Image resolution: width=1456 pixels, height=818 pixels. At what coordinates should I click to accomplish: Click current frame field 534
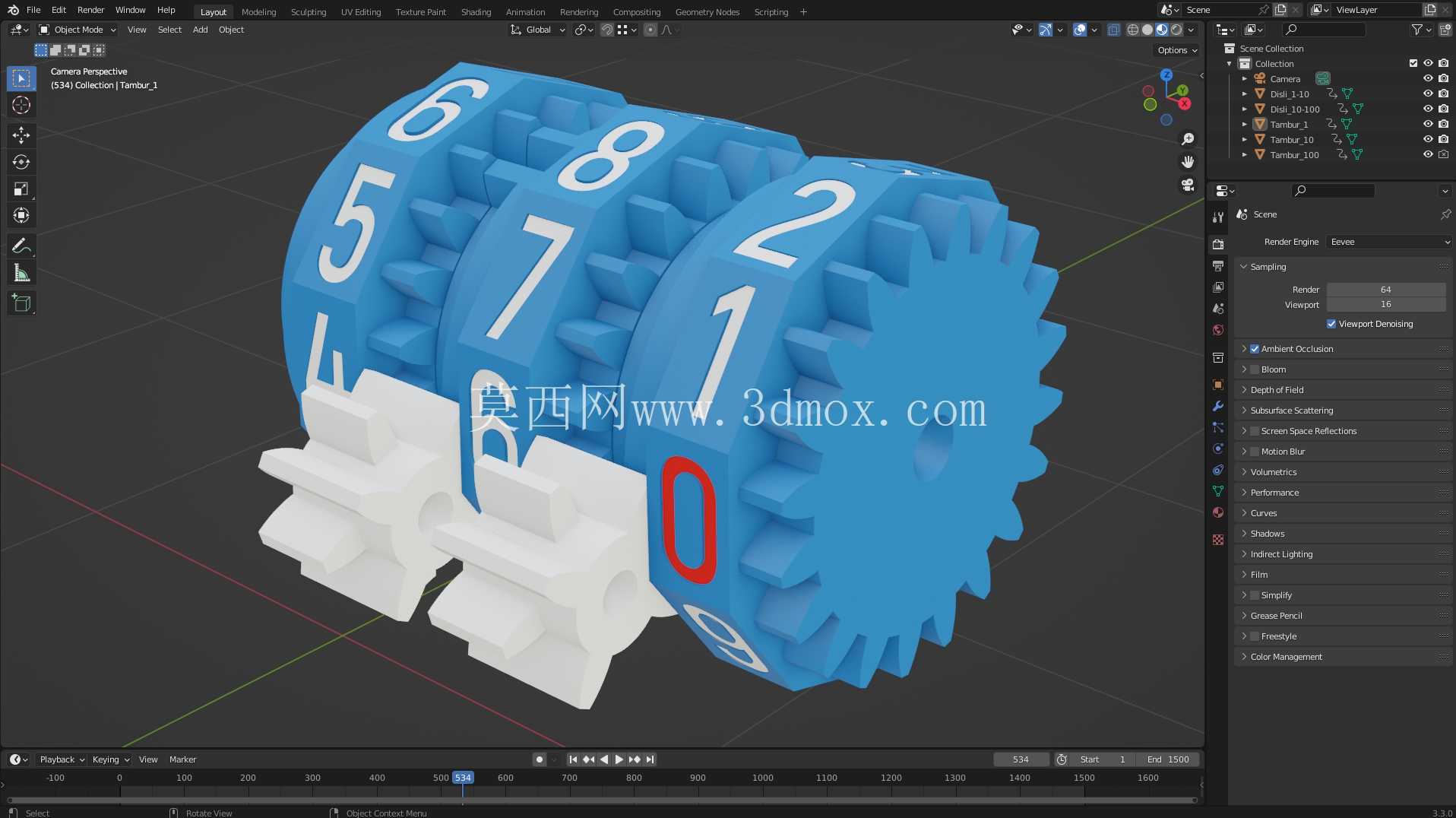tap(1021, 759)
